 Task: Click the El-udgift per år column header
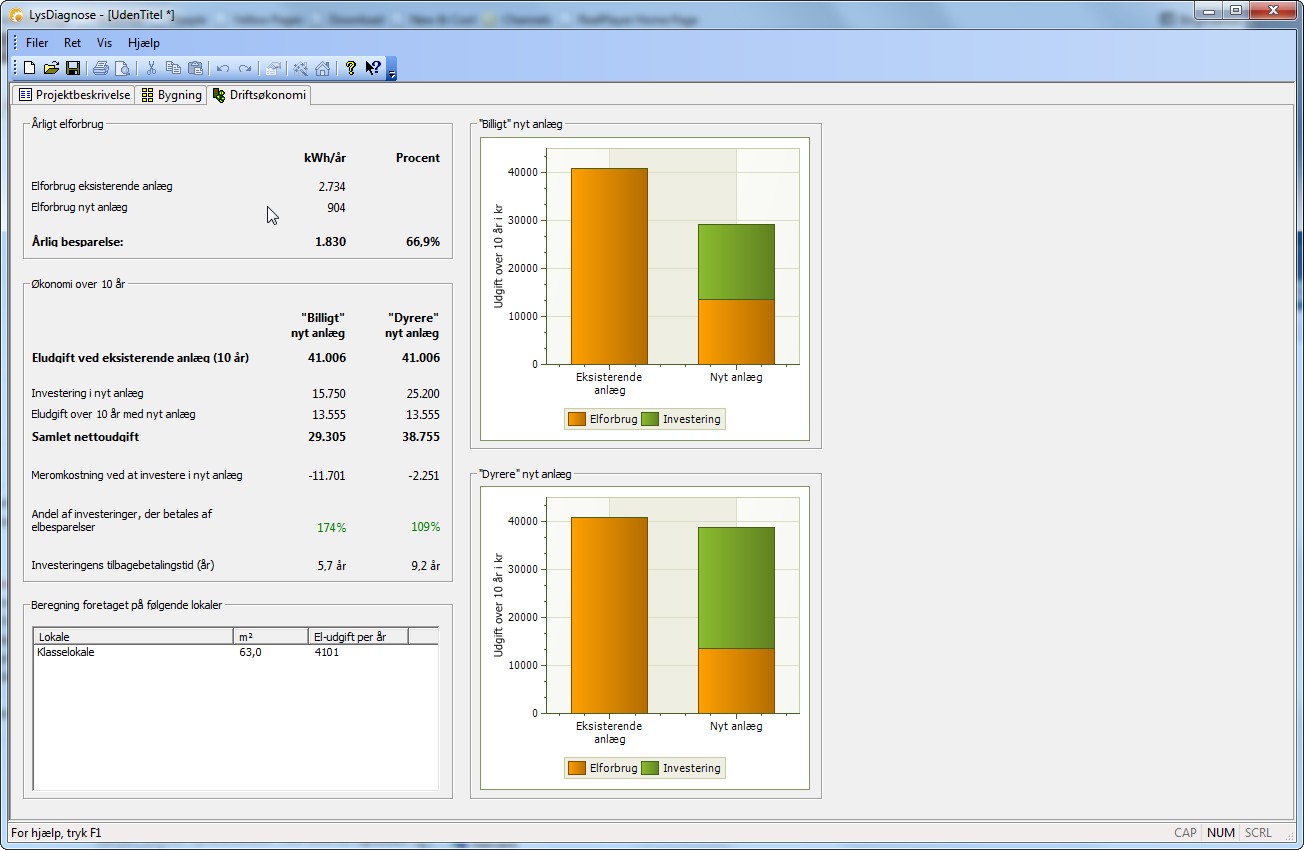click(x=358, y=636)
